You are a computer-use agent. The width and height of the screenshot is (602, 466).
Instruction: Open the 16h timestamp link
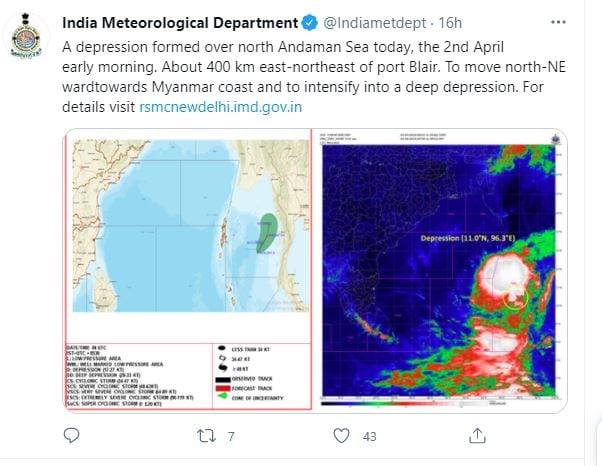[450, 23]
